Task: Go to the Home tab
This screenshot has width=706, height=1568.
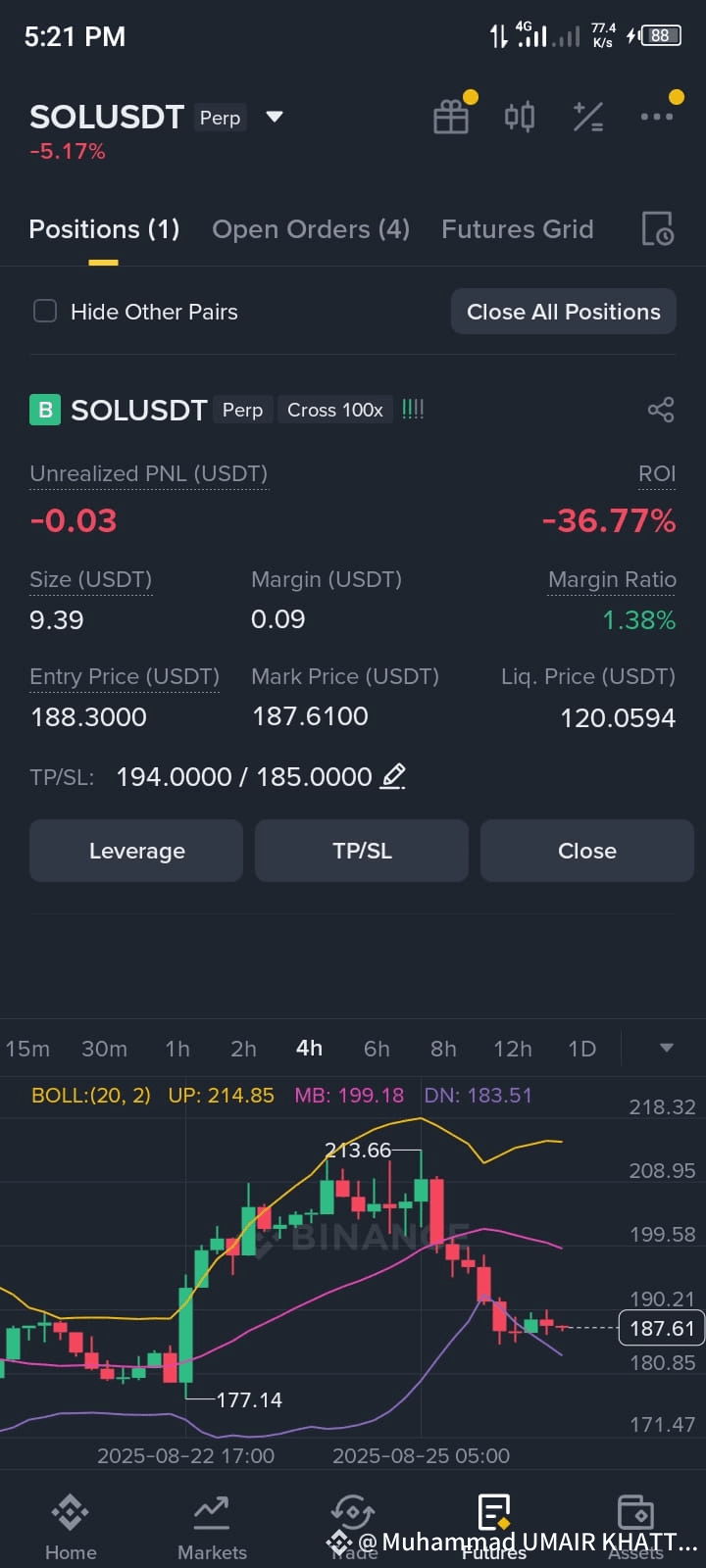Action: pos(71,1527)
